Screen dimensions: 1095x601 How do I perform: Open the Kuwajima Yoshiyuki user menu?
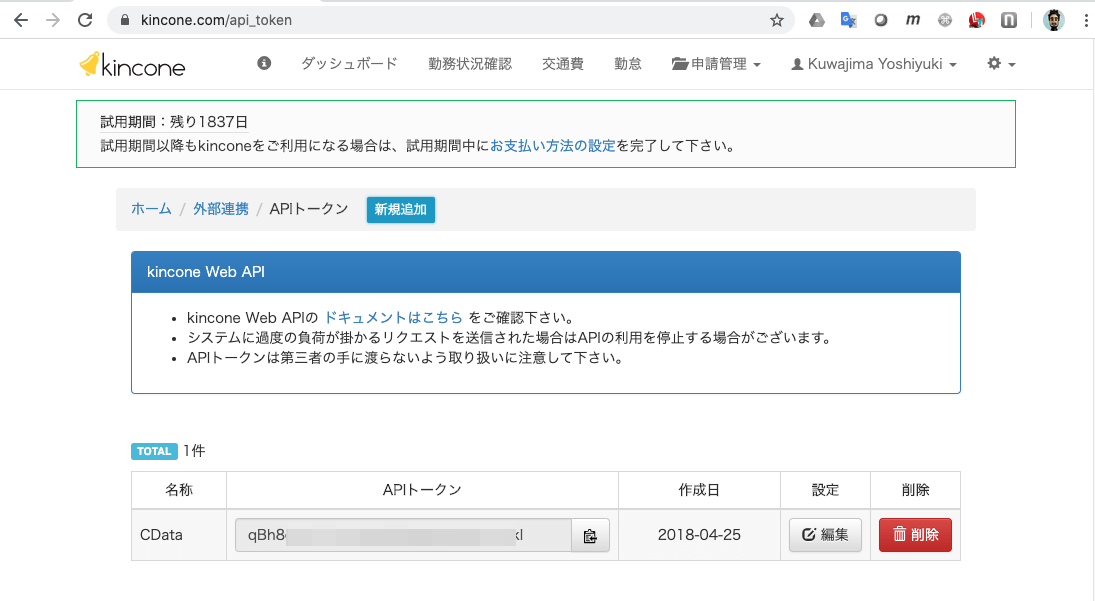point(874,64)
